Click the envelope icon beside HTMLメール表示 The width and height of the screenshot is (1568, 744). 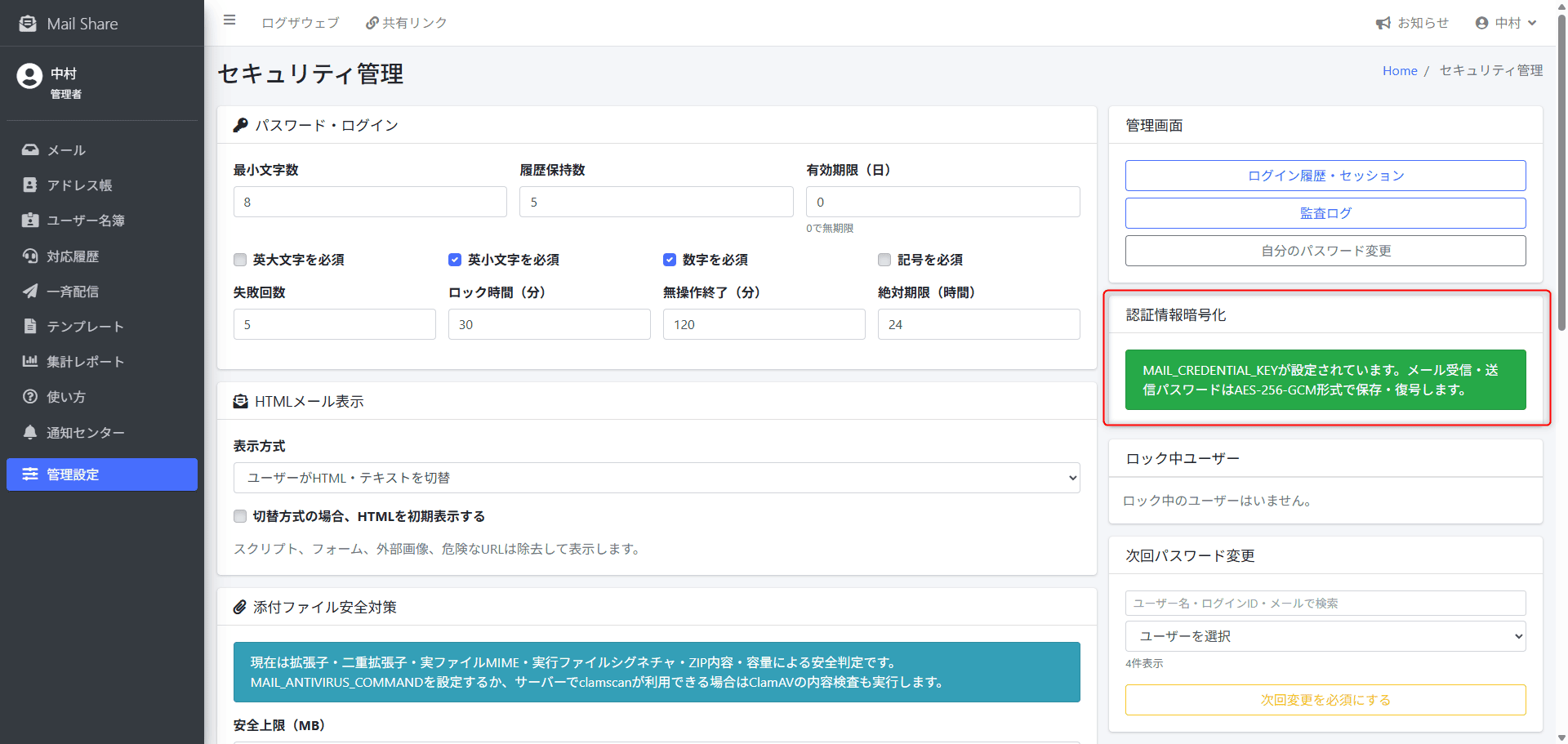pos(241,401)
